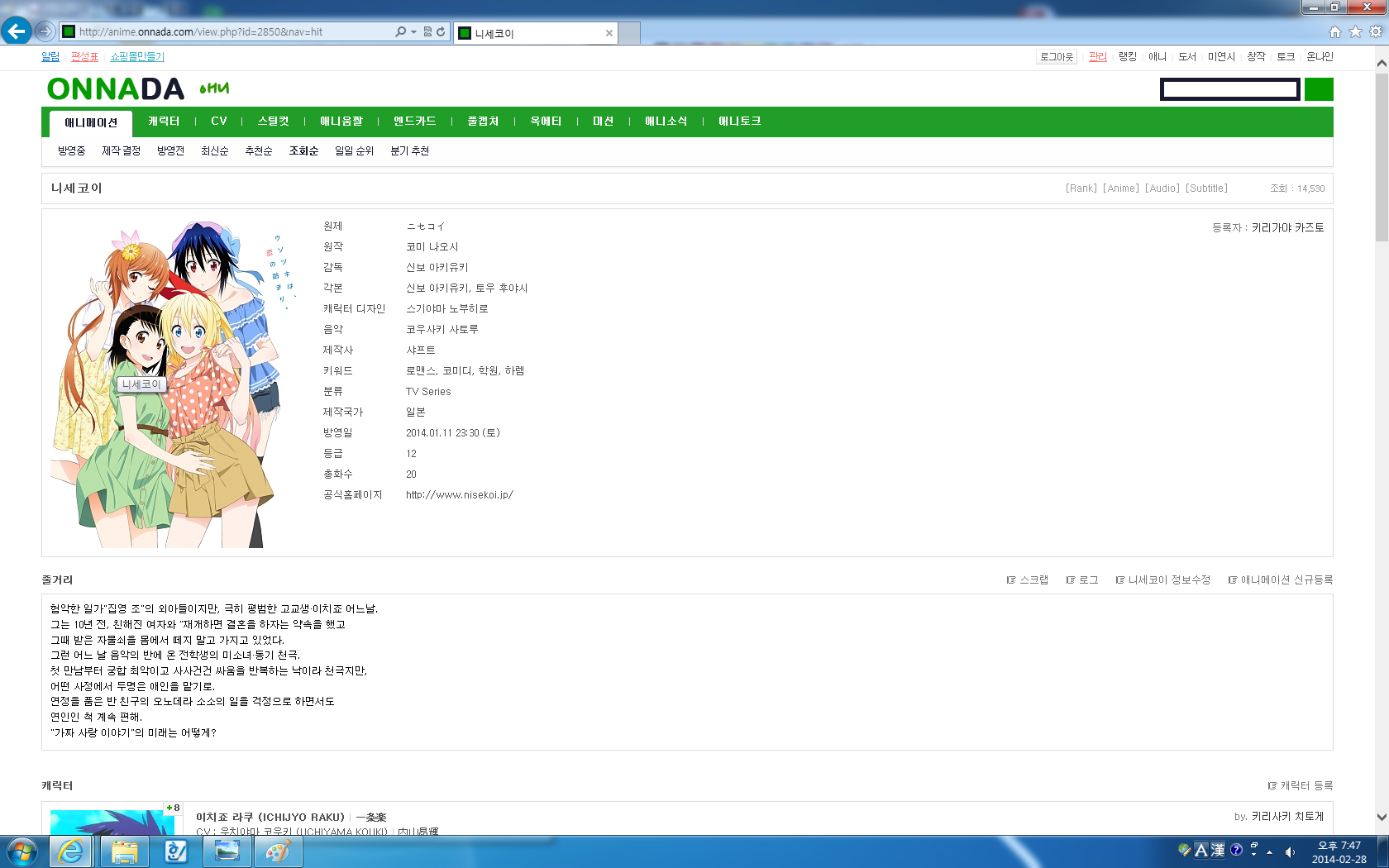Open the 캐릭터 tab in green navigation
Image resolution: width=1389 pixels, height=868 pixels.
(164, 122)
